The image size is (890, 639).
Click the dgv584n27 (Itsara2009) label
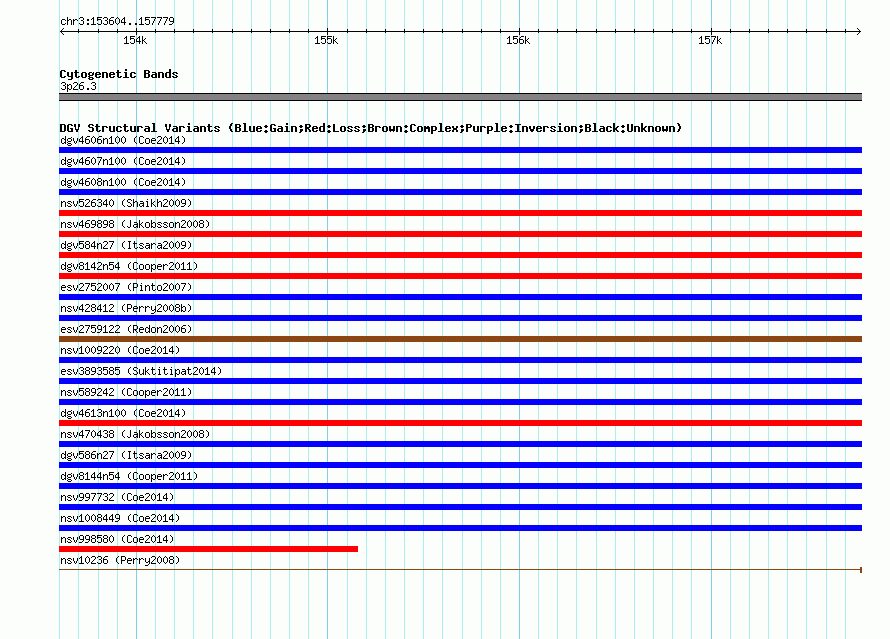[126, 245]
